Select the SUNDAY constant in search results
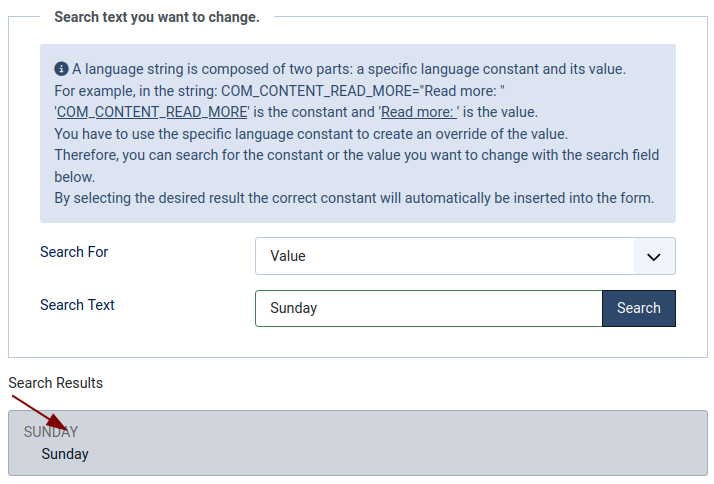 [x=51, y=432]
